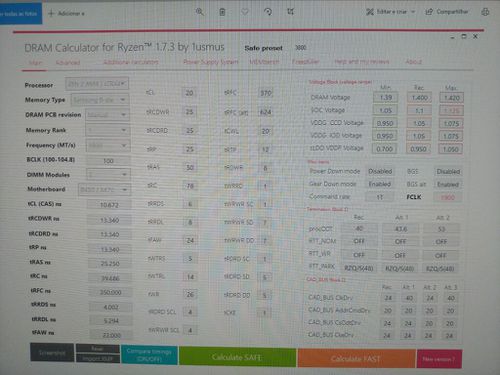Screen dimensions: 500x375
Task: Click the SOC Voltage Min value 1.05
Action: (x=385, y=110)
